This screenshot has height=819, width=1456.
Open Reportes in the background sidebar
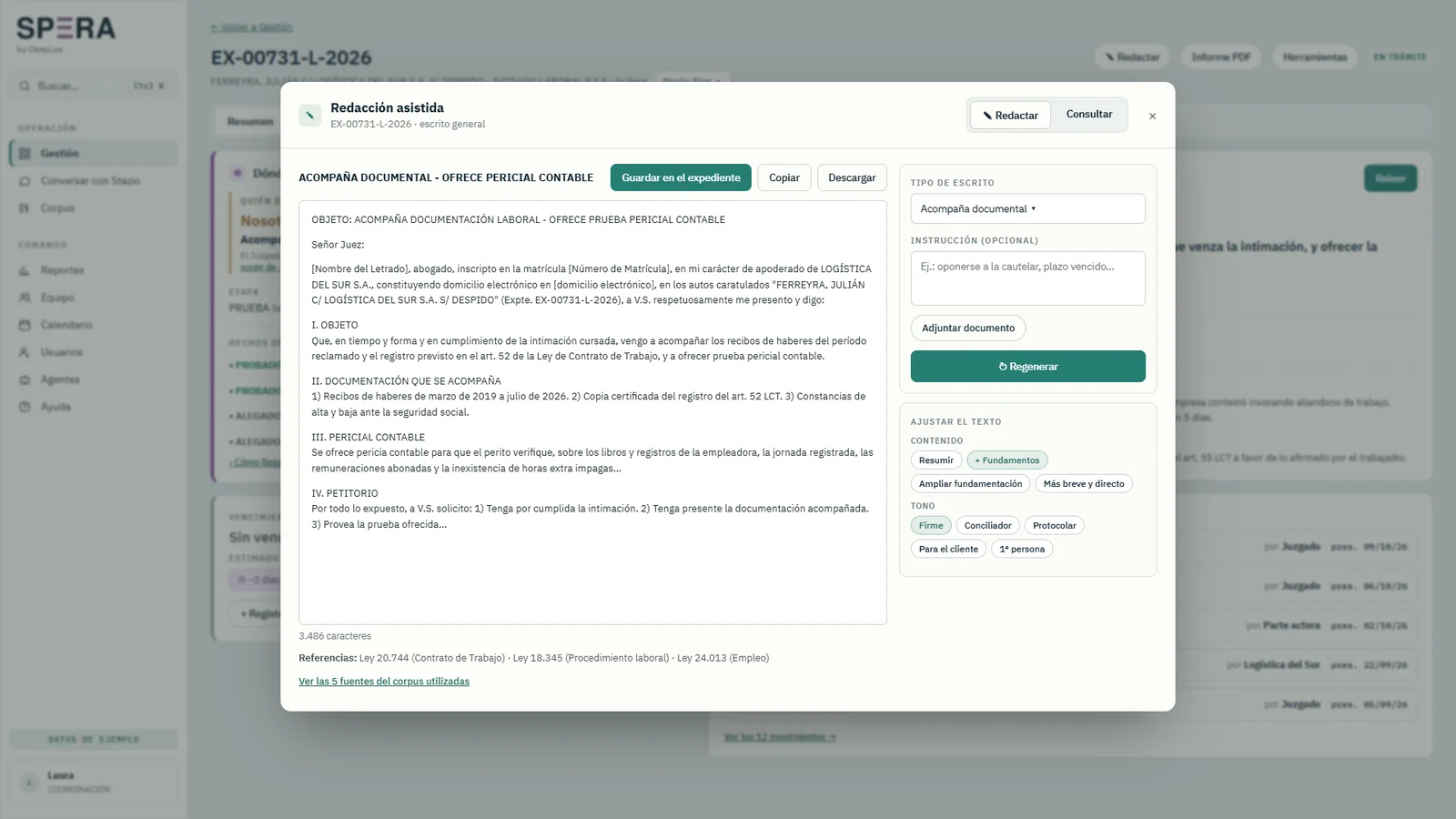[x=94, y=270]
